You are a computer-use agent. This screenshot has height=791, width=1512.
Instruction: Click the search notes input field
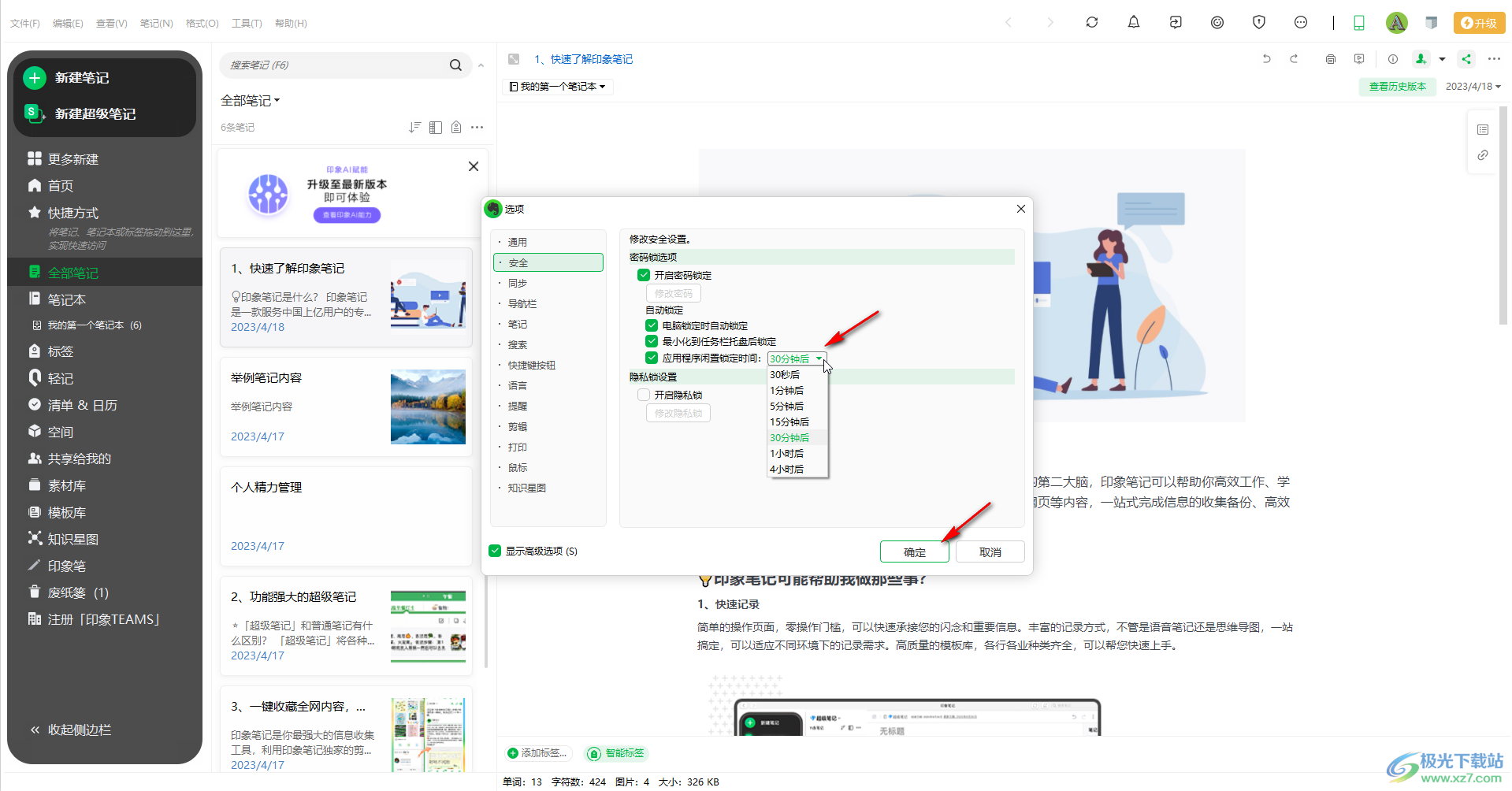(x=335, y=65)
